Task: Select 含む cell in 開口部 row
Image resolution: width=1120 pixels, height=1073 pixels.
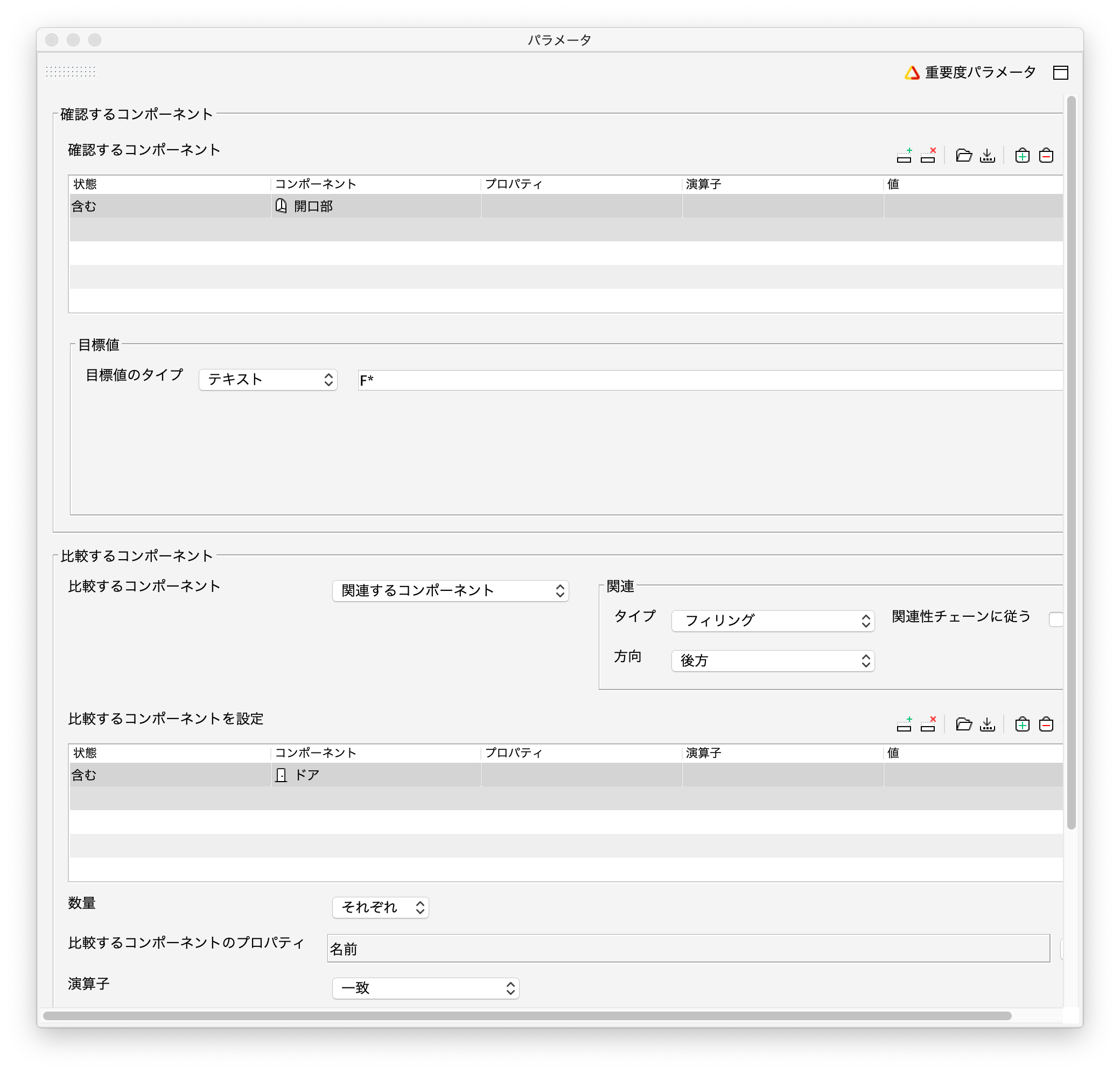Action: (x=170, y=206)
